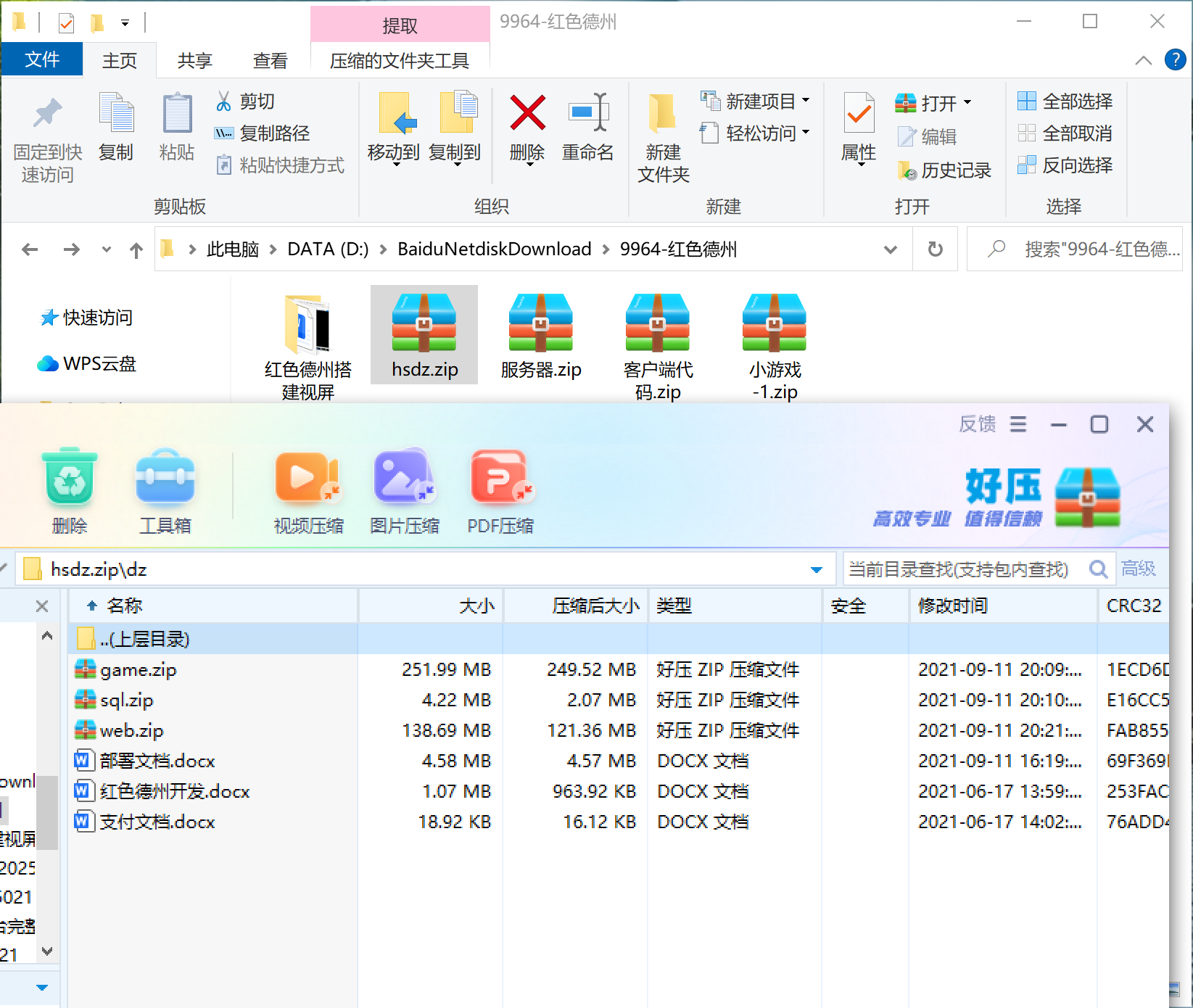The image size is (1193, 1008).
Task: Switch to 压缩的文件夹工具 tab
Action: 400,61
